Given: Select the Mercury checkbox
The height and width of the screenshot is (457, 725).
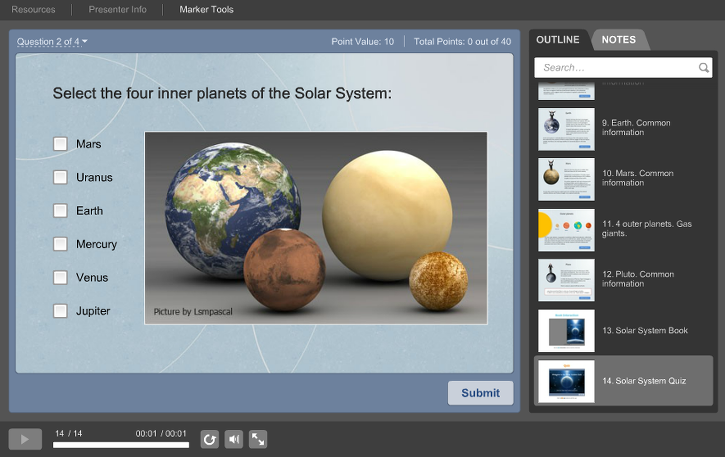Looking at the screenshot, I should pos(60,244).
